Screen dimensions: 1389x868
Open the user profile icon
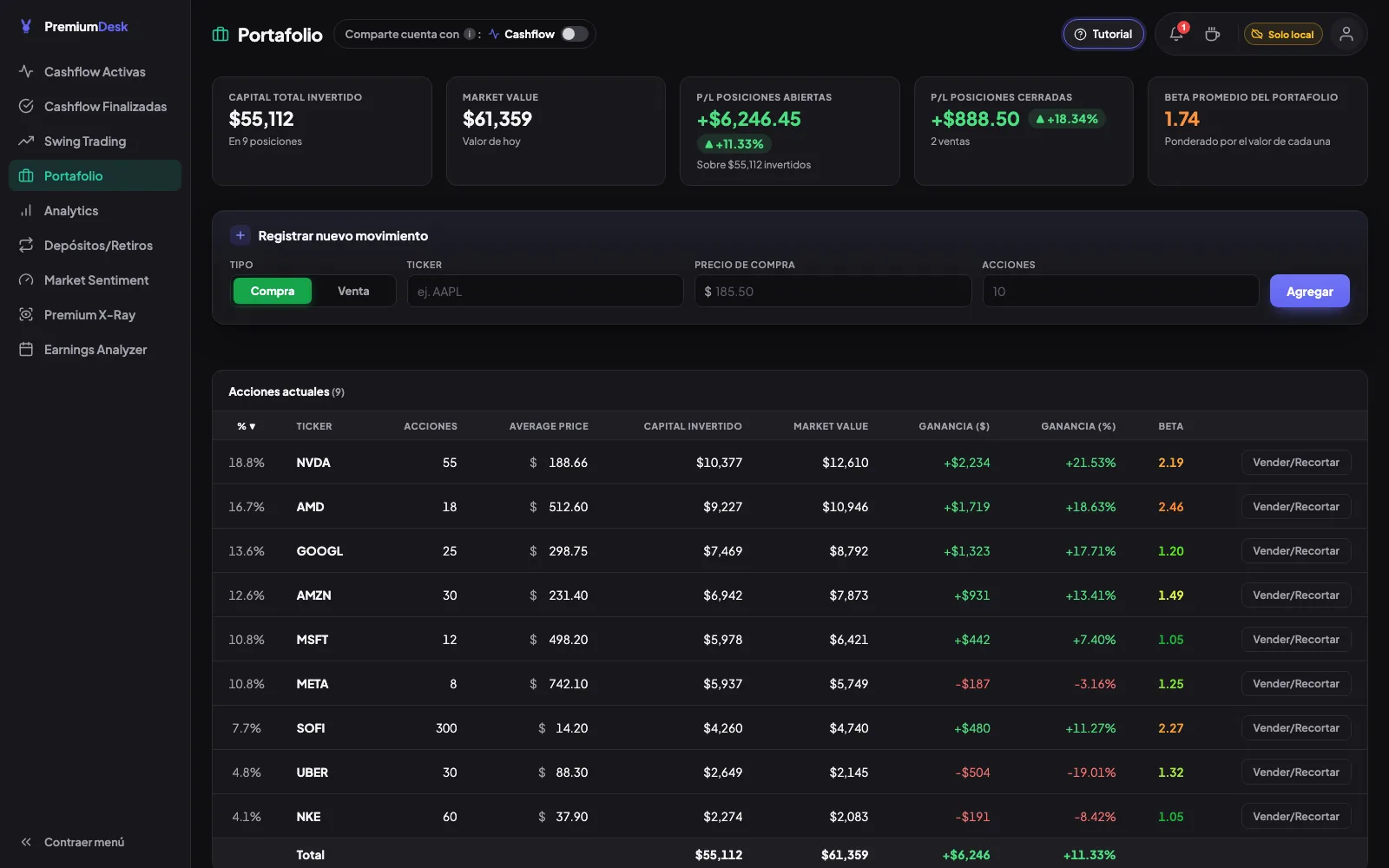tap(1346, 34)
